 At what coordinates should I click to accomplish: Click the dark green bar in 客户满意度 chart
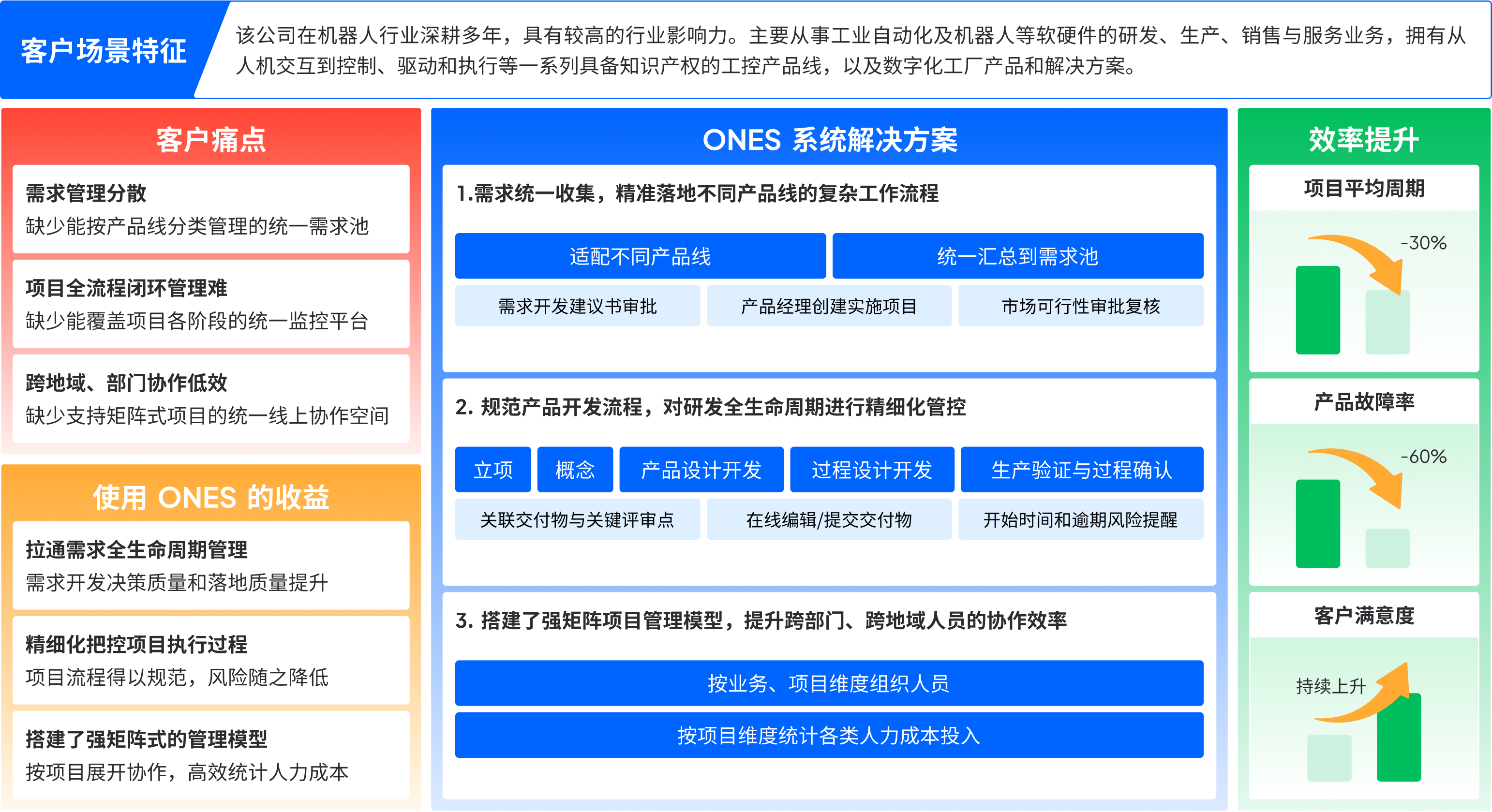(1399, 738)
